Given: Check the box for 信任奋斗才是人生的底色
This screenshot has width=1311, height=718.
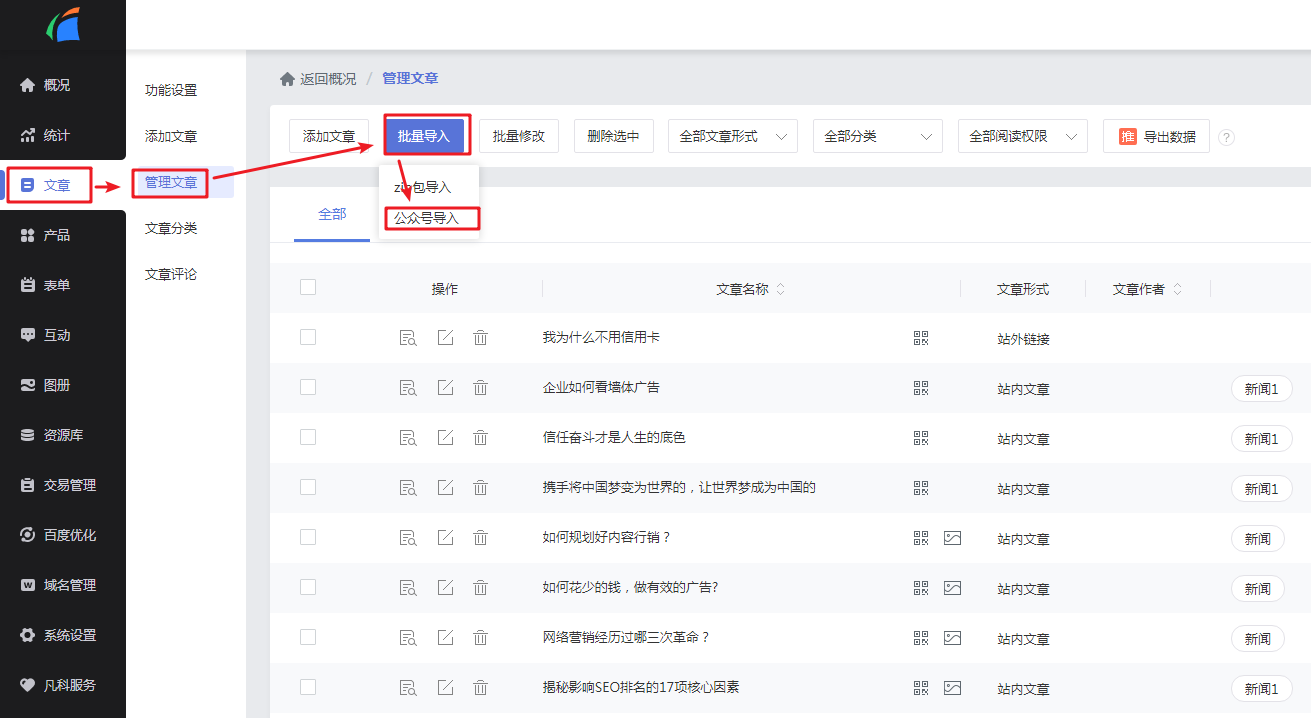Looking at the screenshot, I should tap(308, 437).
